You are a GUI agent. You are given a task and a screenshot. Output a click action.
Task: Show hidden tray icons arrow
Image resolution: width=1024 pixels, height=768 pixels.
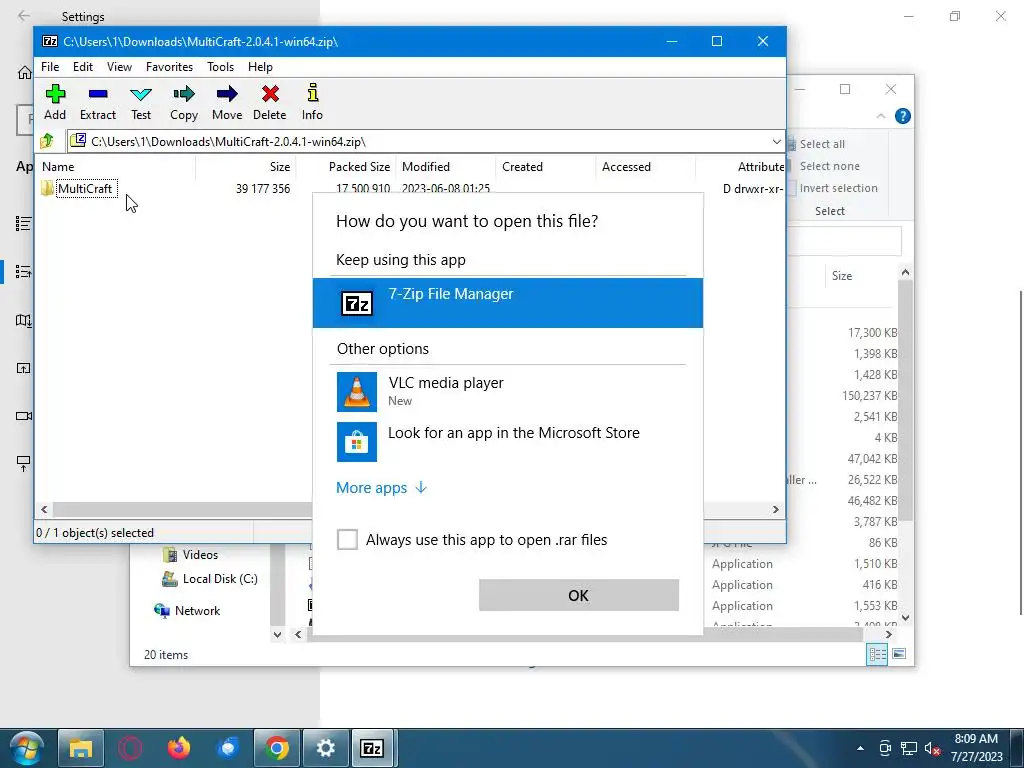860,748
